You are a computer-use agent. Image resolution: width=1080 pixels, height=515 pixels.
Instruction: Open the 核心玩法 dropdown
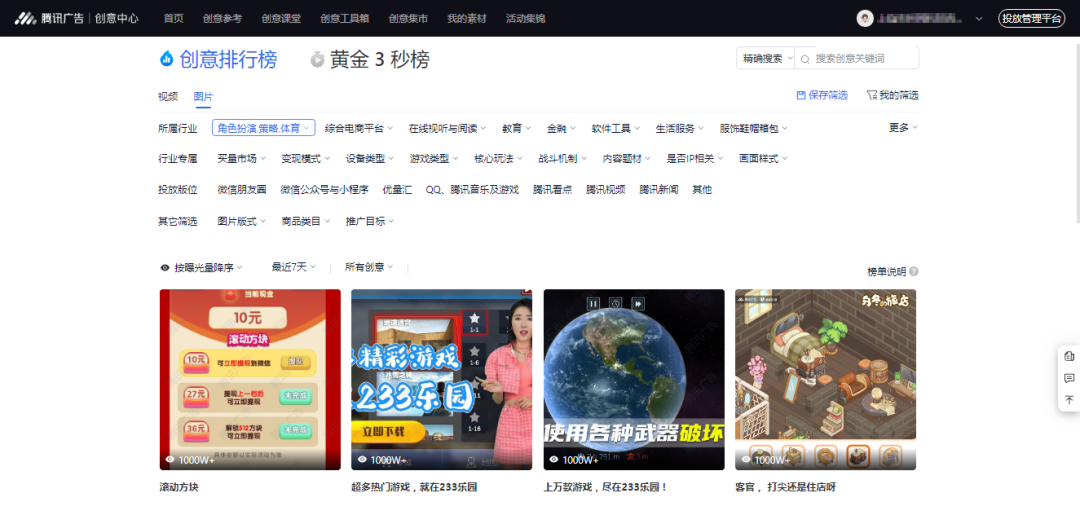[499, 159]
